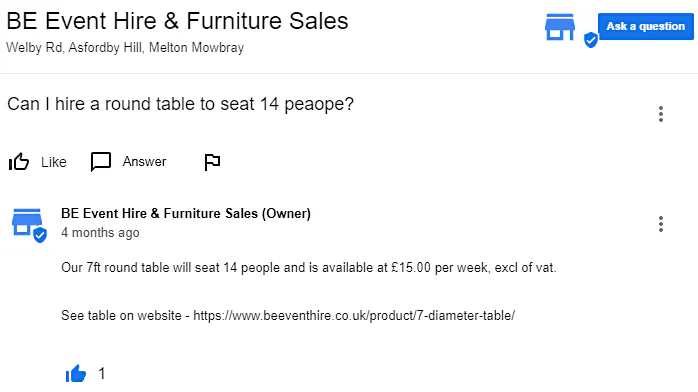Like the question using thumbs-up outline icon
Image resolution: width=698 pixels, height=392 pixels.
point(19,162)
